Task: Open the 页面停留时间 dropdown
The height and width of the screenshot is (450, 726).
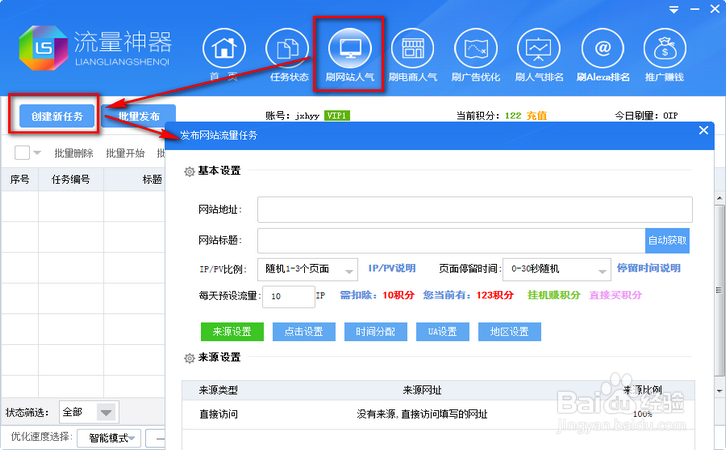Action: tap(557, 269)
